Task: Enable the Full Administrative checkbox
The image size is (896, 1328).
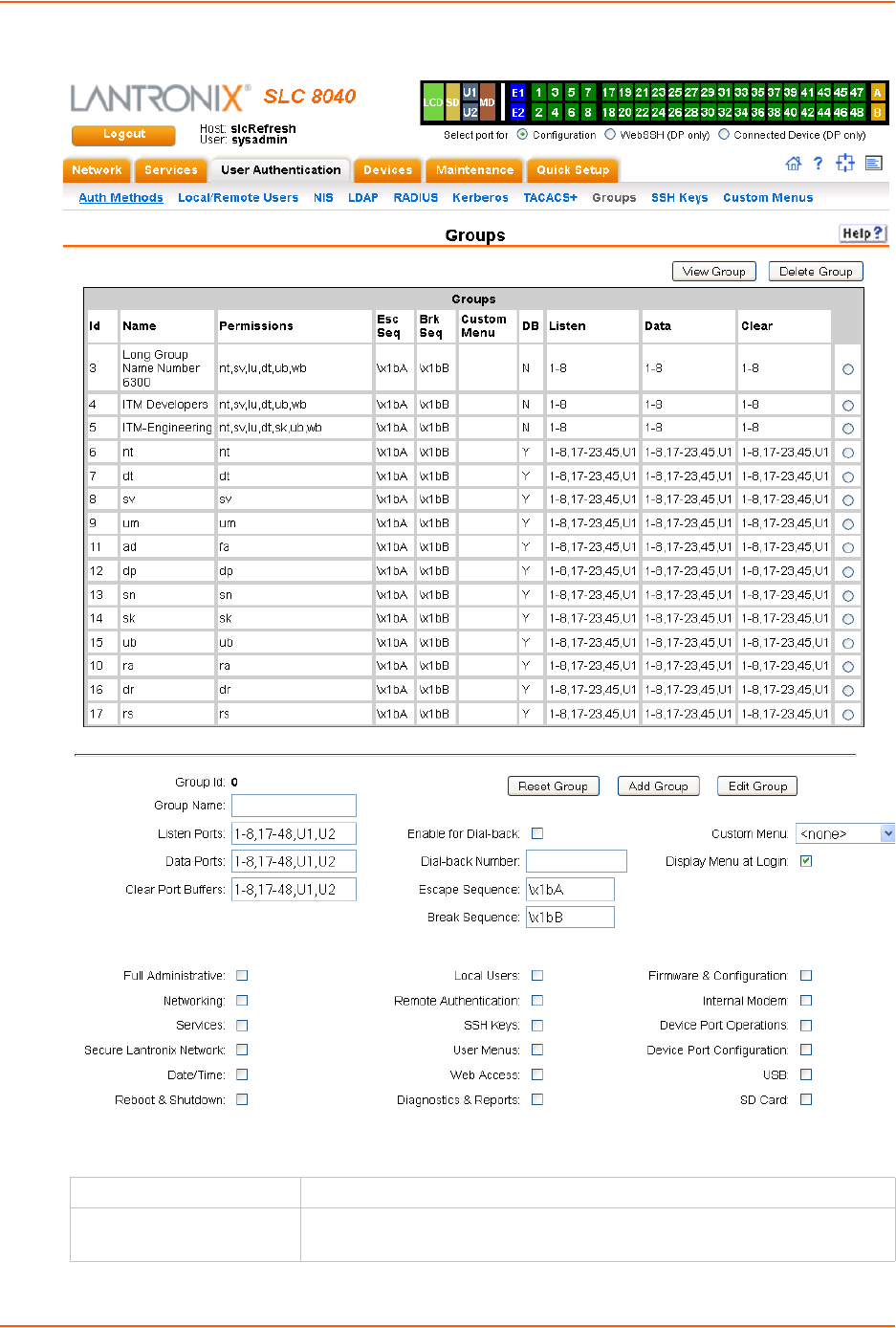Action: (x=242, y=976)
